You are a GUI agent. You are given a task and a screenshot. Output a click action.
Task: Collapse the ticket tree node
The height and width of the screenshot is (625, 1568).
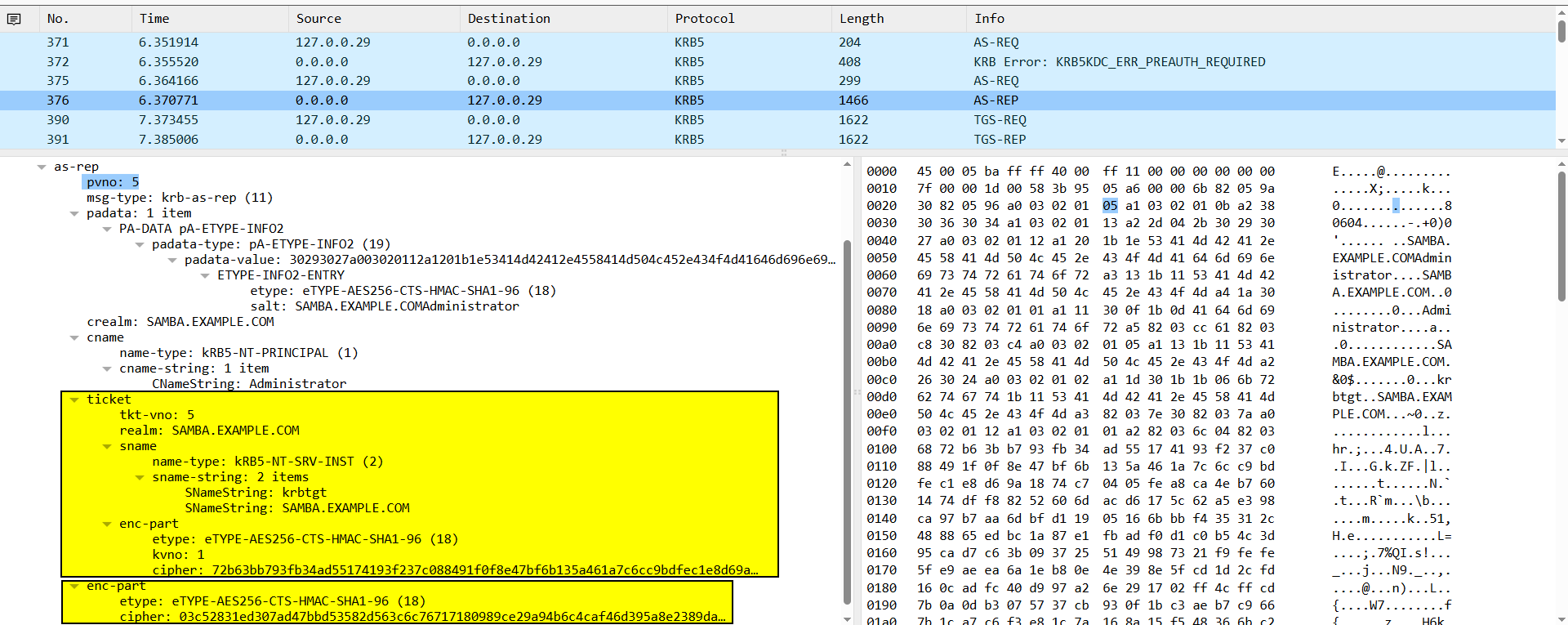point(74,400)
